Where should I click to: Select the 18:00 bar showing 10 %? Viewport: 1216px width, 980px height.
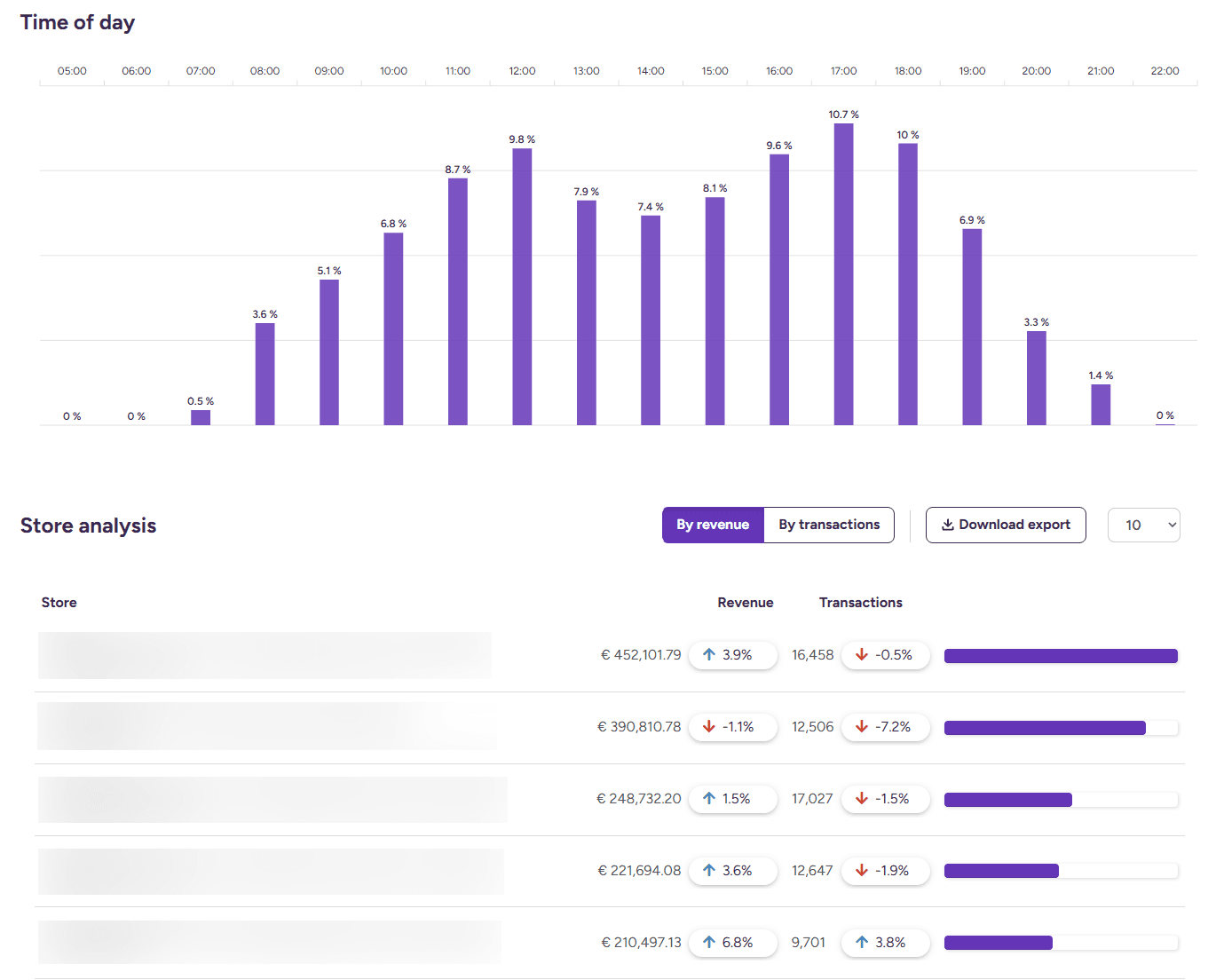coord(908,284)
